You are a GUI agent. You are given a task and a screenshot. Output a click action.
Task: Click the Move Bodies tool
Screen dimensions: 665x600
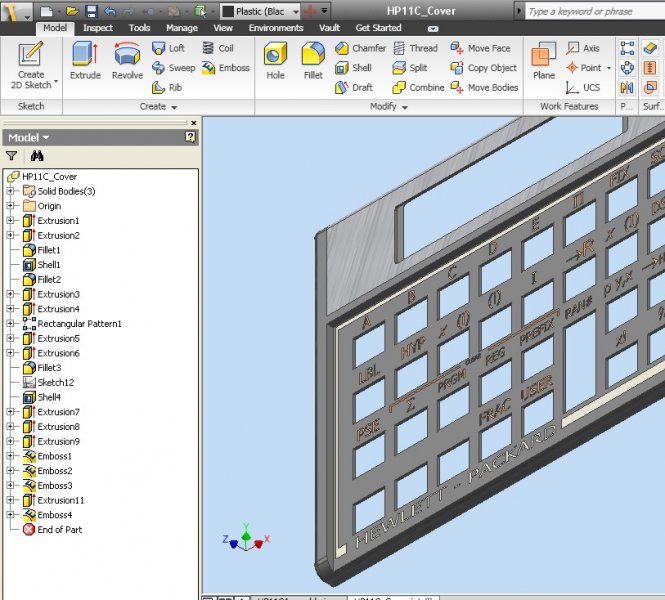coord(484,87)
